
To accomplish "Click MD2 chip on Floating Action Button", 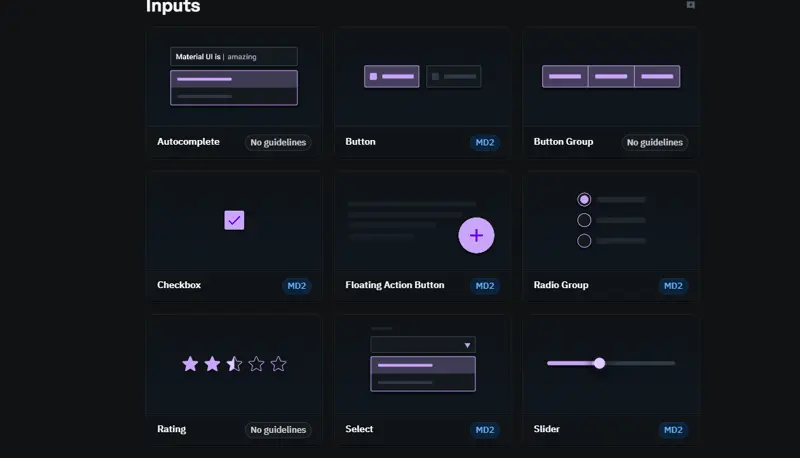I will (485, 286).
